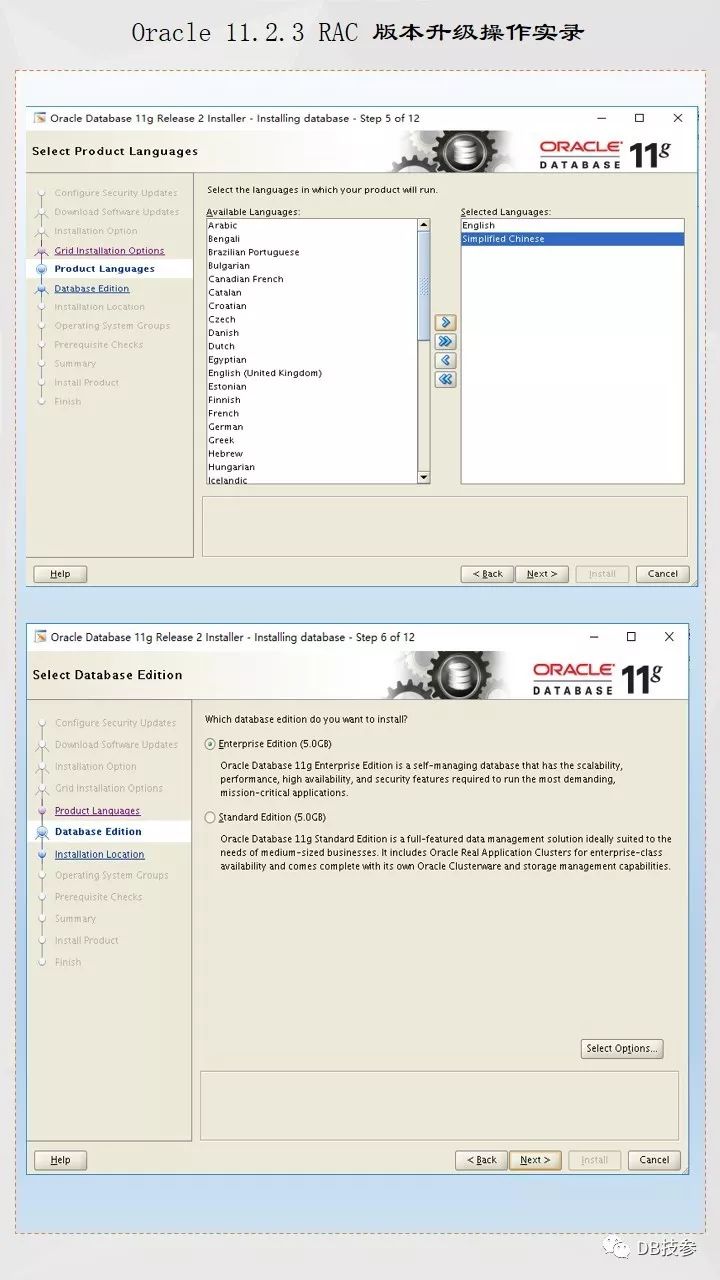720x1280 pixels.
Task: Click Next button in Step 5 window
Action: point(543,574)
